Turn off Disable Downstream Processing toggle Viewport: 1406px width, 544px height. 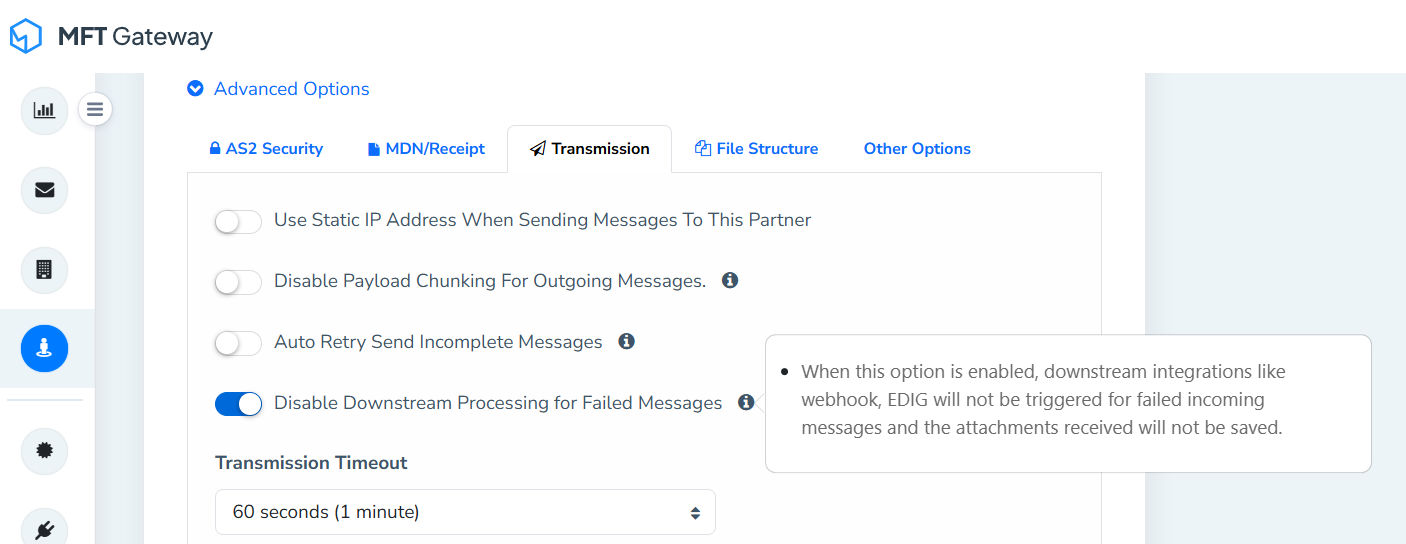pos(238,404)
